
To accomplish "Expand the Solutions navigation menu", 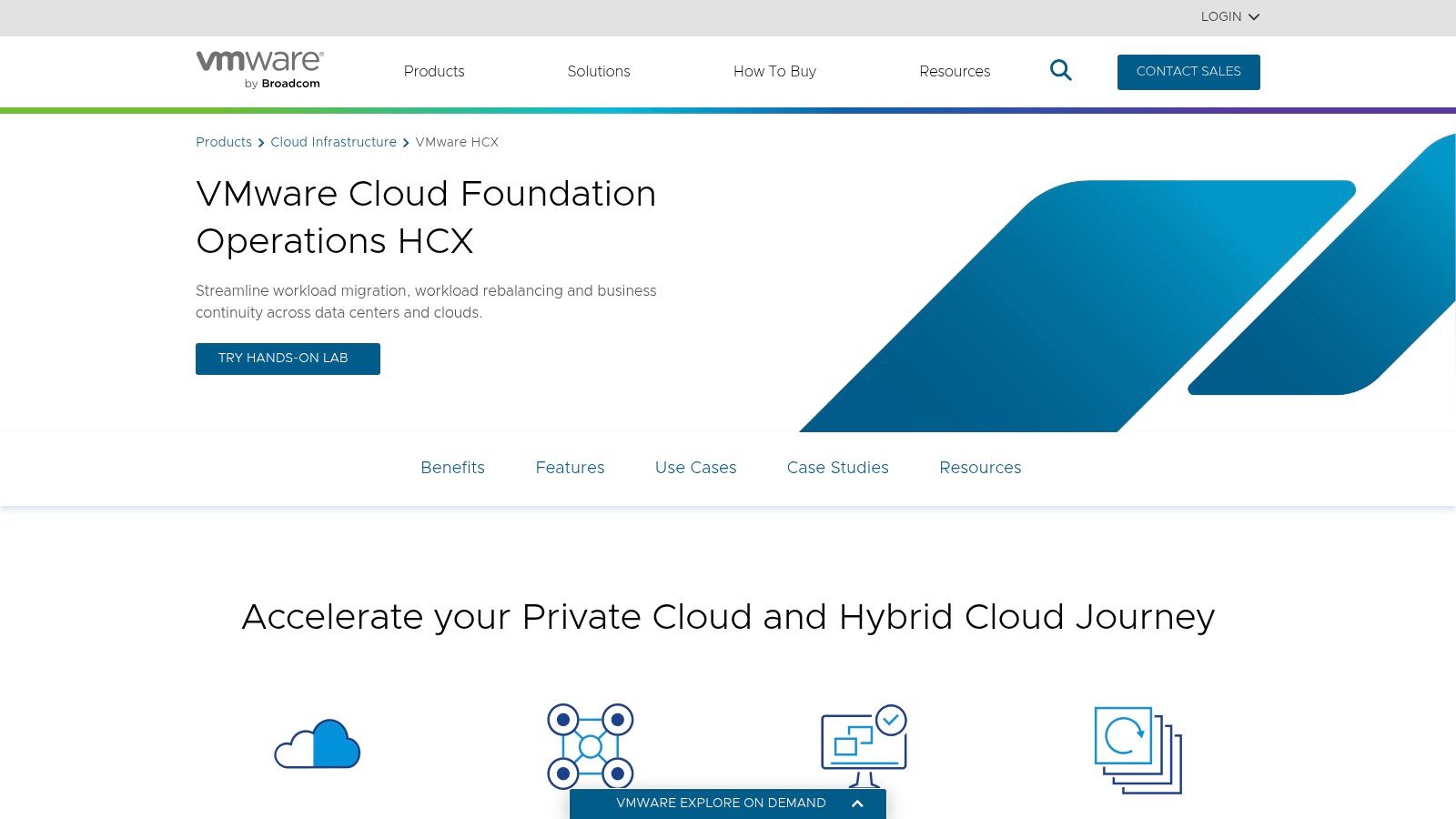I will click(x=599, y=71).
